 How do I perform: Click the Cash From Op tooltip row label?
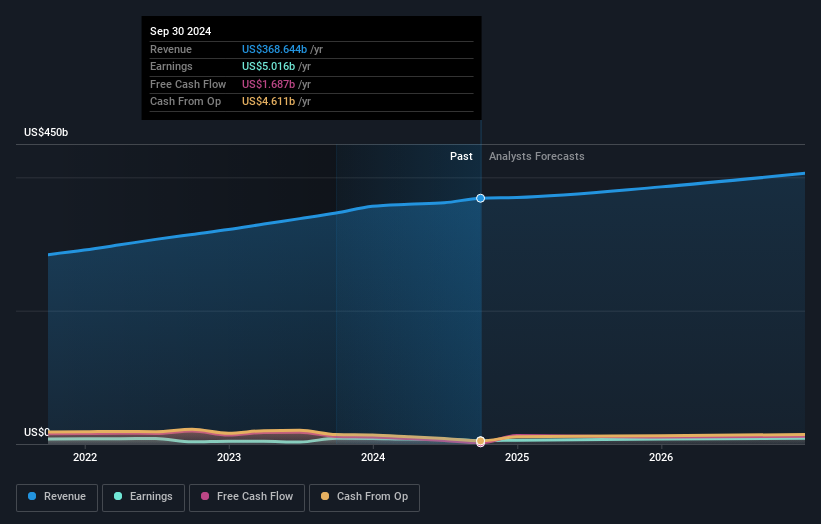[x=185, y=102]
